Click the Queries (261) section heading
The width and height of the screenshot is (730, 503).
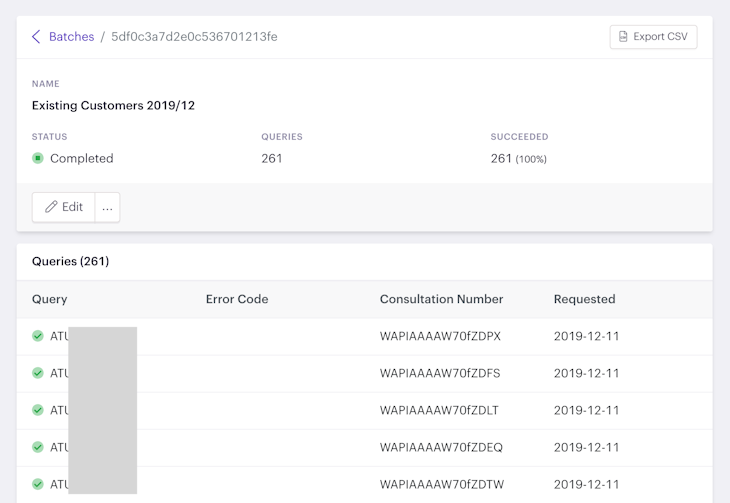70,261
